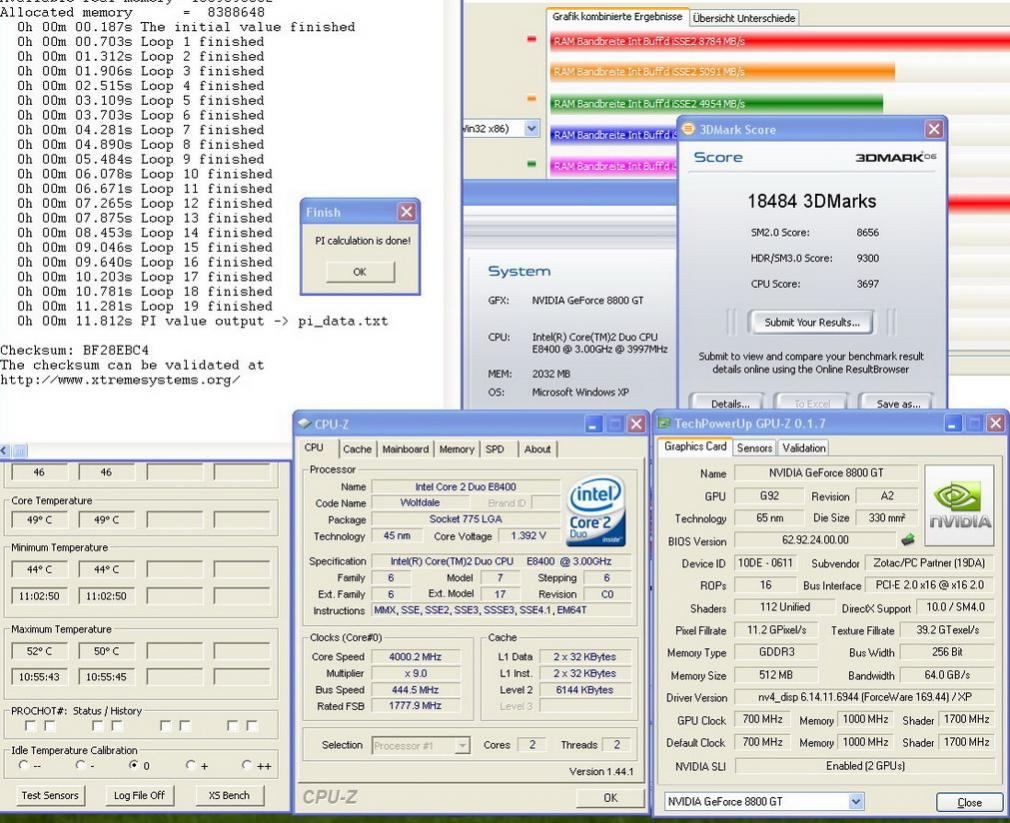The height and width of the screenshot is (823, 1010).
Task: Click the green RAM Bandbreite 4954 MB/s bar
Action: point(716,103)
